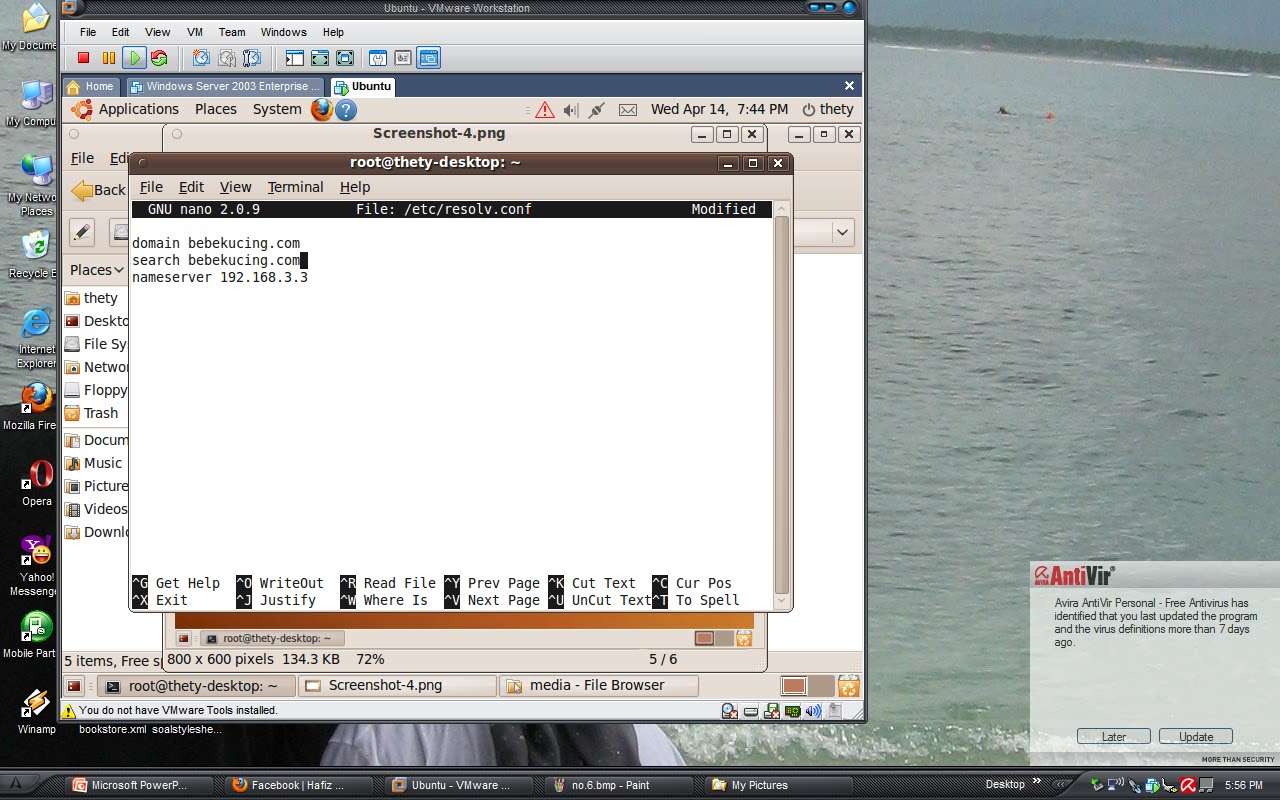Open the View menu in the terminal window
The width and height of the screenshot is (1280, 800).
(x=235, y=187)
